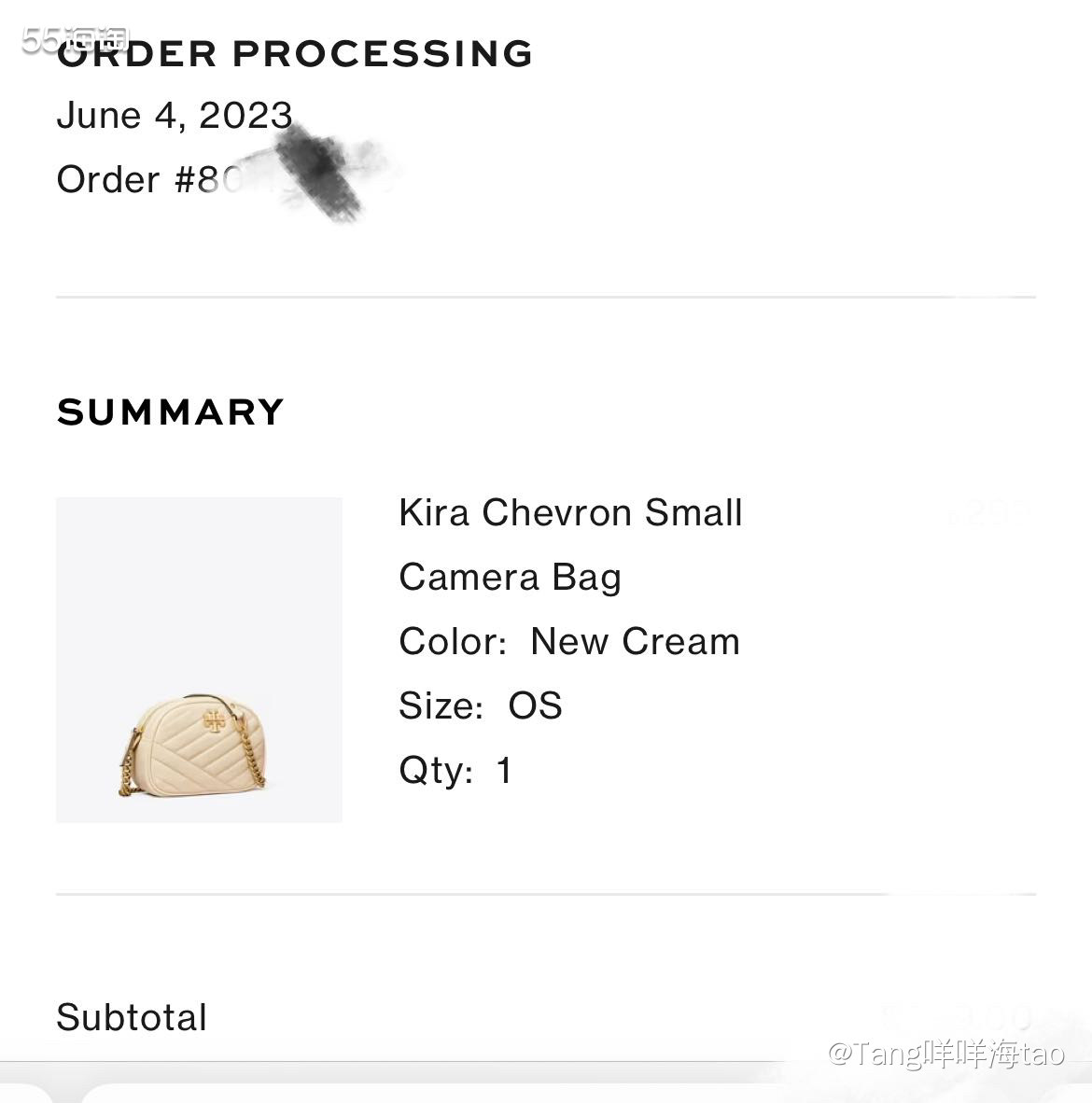
Task: Click the faded subtotal amount
Action: pos(961,1016)
